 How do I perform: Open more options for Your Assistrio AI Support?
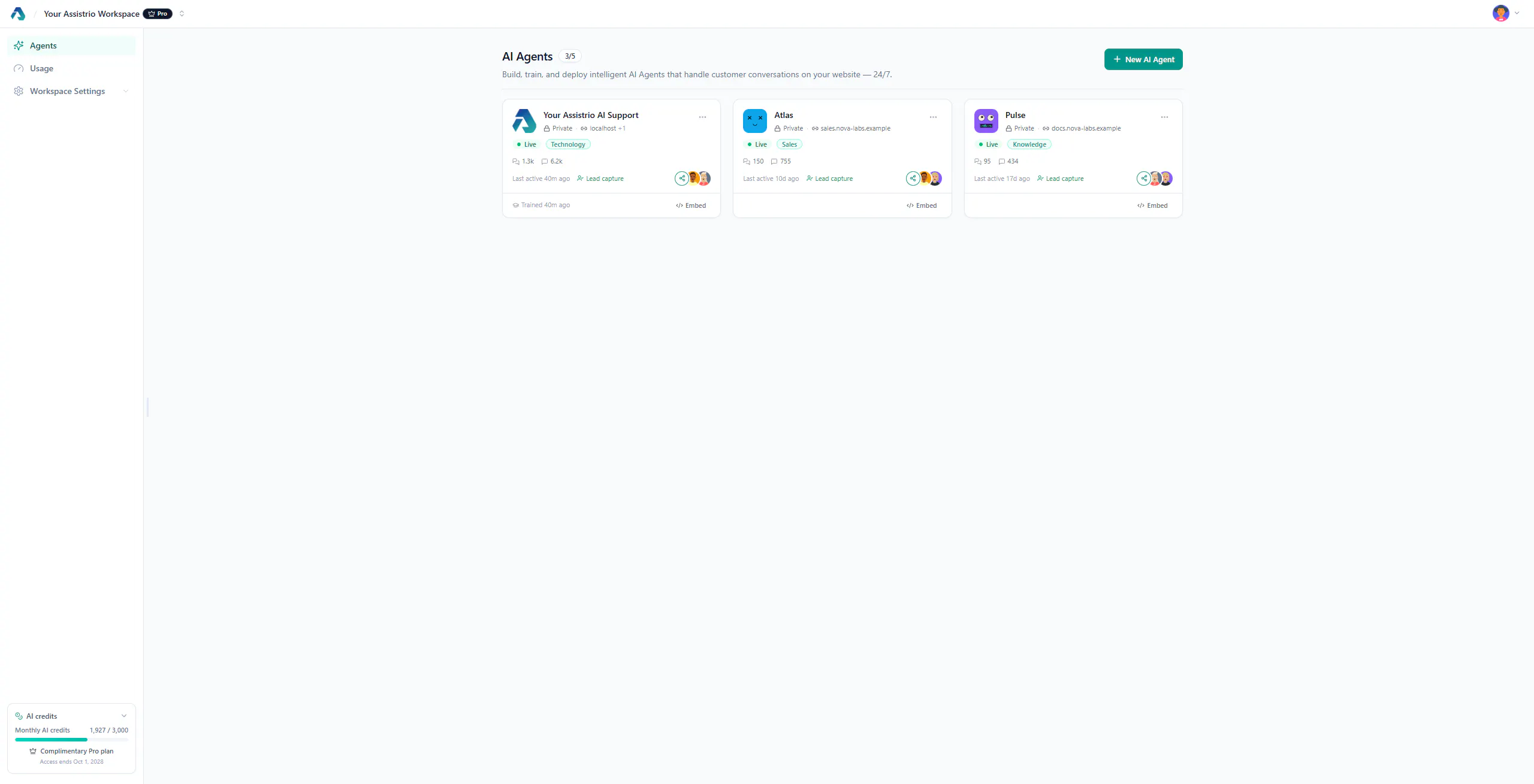coord(702,117)
